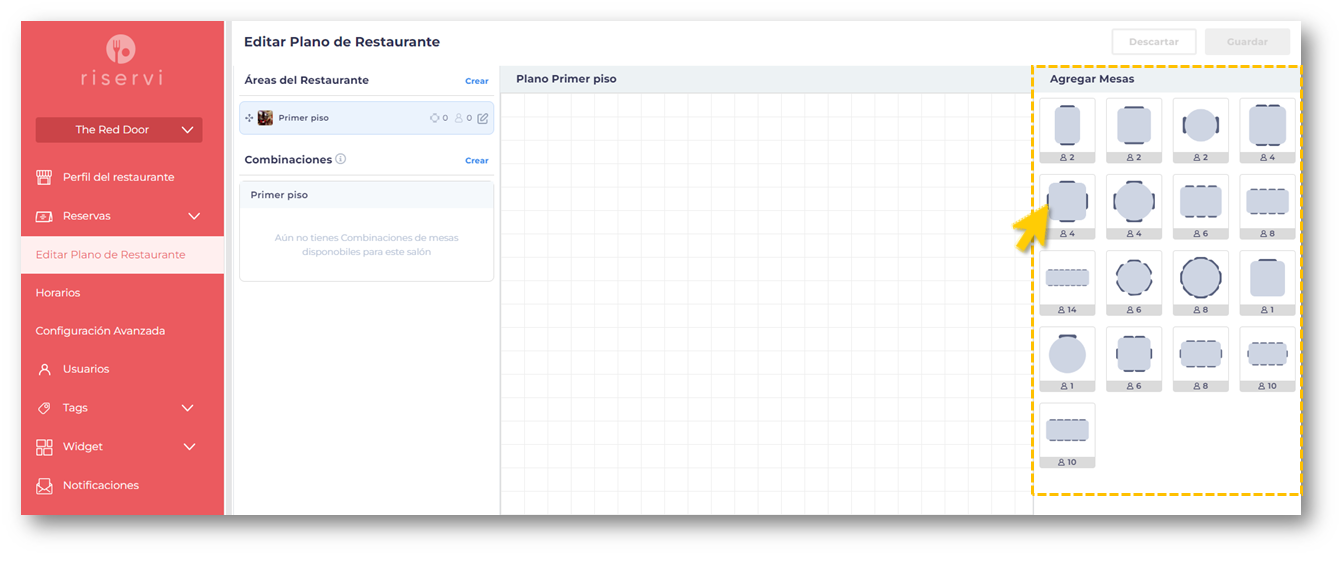The image size is (1343, 565).
Task: Click the Editar Plano de Restaurante page title
Action: click(342, 42)
